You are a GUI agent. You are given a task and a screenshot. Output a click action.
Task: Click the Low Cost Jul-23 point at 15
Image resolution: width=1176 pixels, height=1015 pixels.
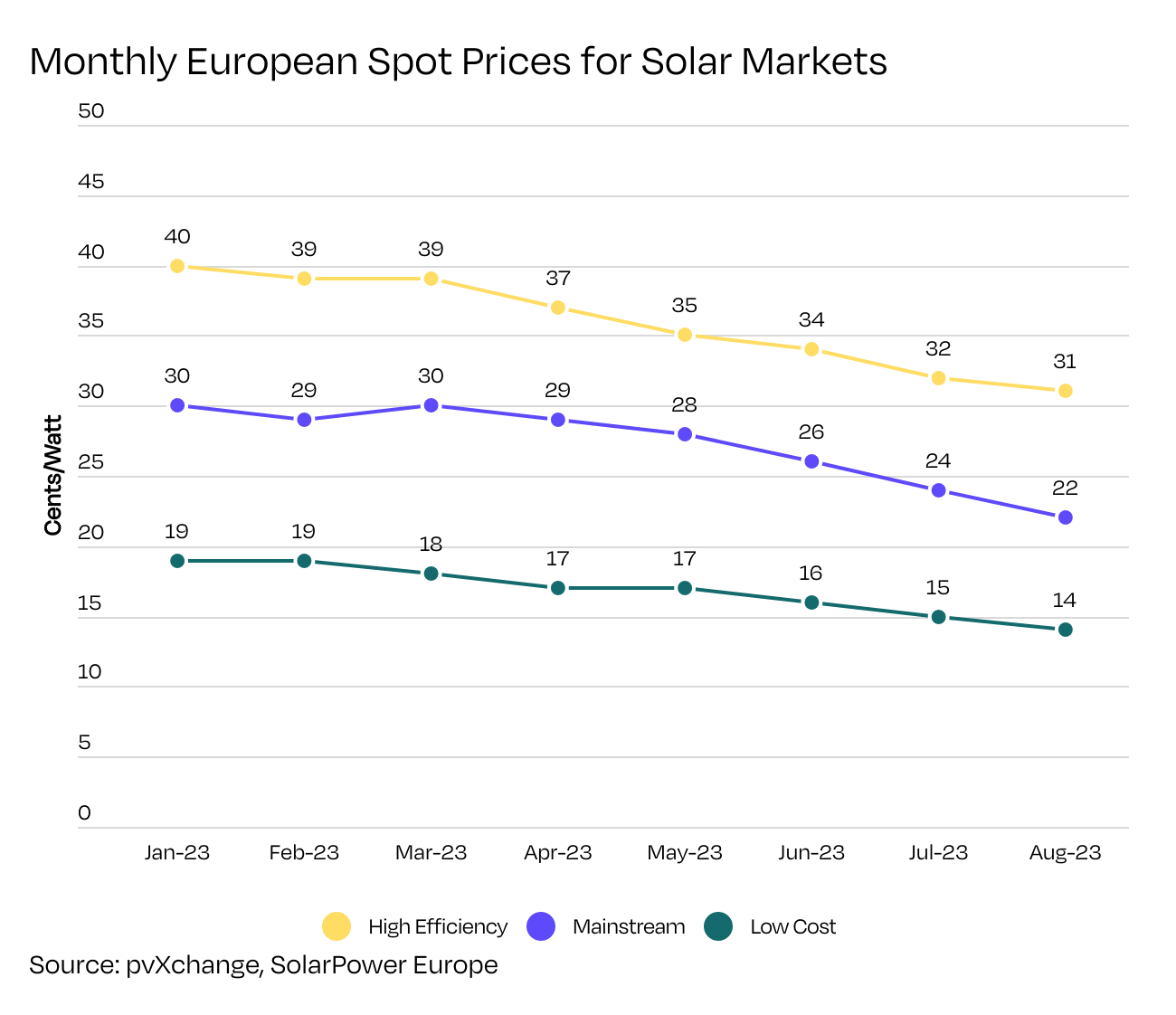938,617
